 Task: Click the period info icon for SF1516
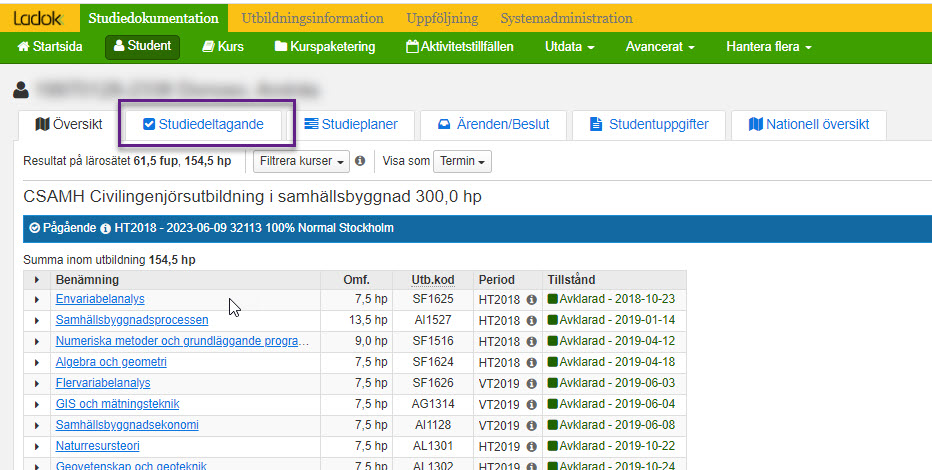[x=532, y=342]
